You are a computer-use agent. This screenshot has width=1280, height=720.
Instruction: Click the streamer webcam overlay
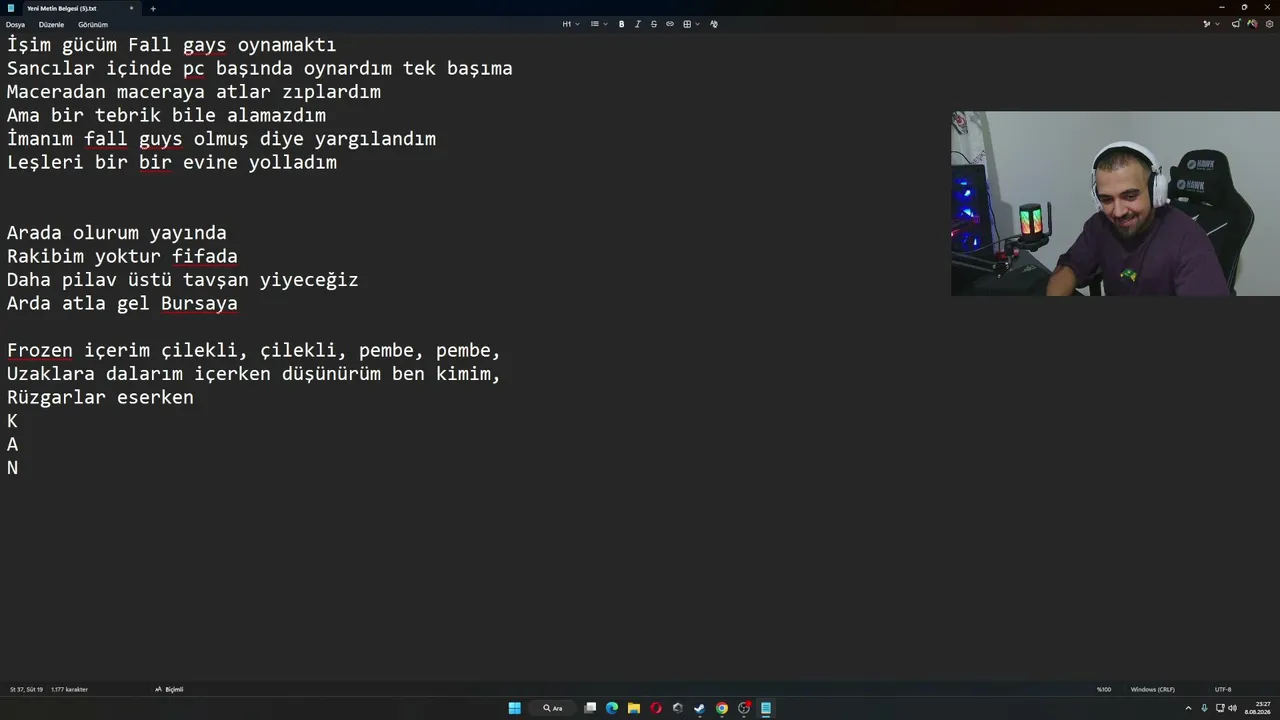tap(1115, 203)
